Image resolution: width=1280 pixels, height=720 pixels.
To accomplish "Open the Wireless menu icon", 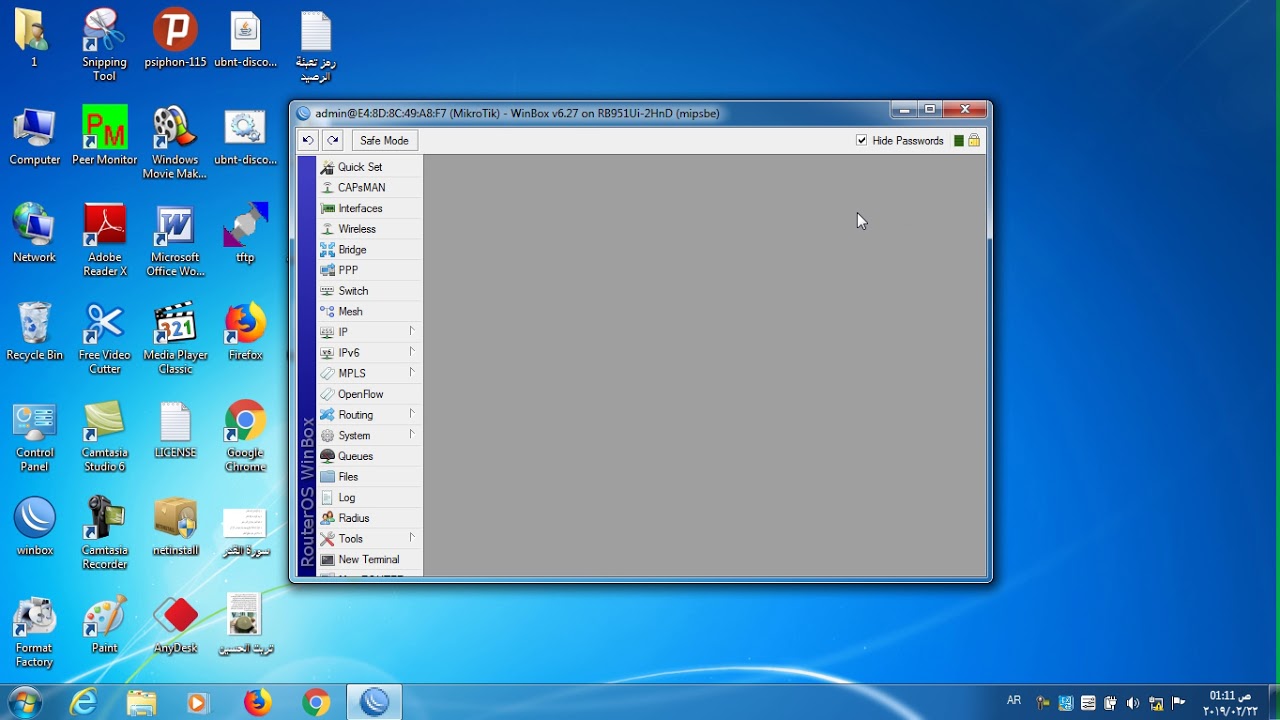I will (x=327, y=229).
